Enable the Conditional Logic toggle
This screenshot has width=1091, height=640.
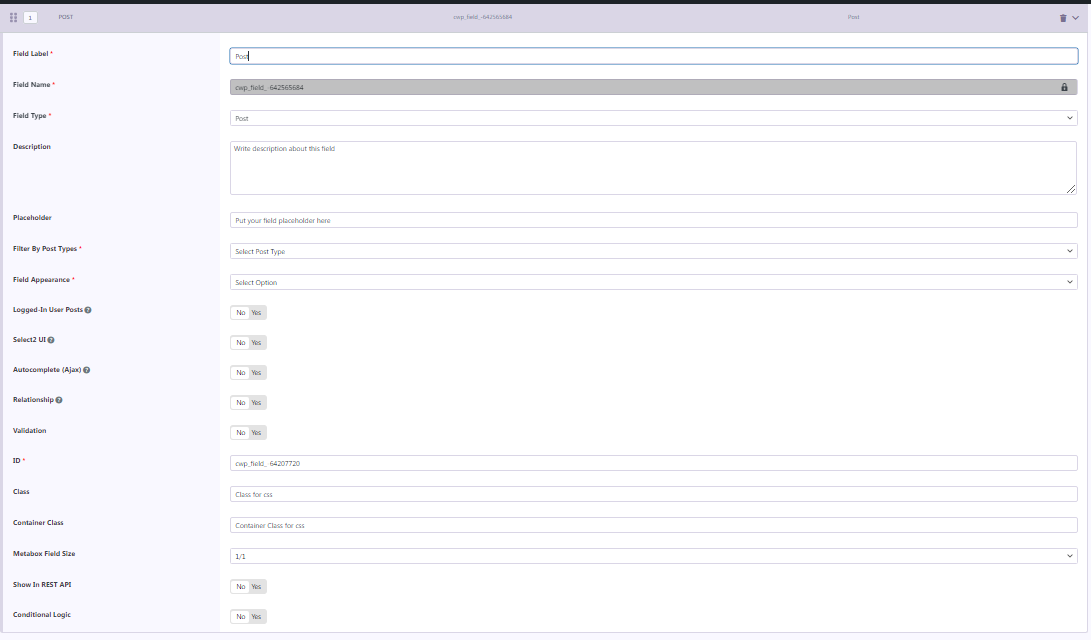click(248, 617)
